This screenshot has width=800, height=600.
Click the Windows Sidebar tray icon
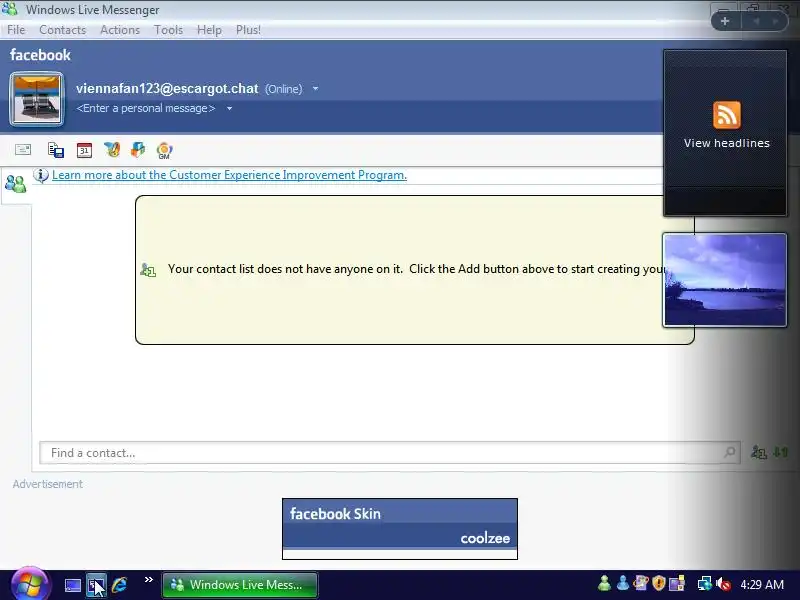[677, 583]
